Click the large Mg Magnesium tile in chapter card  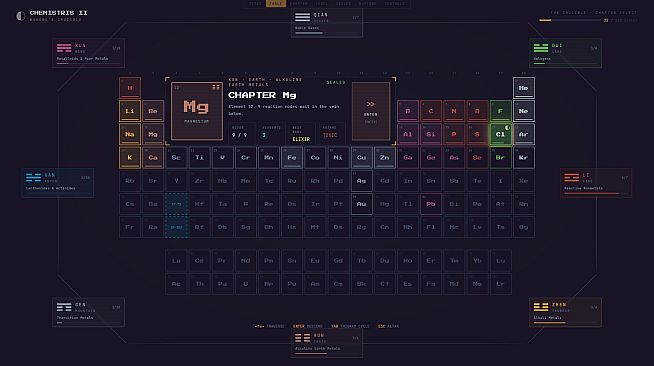click(x=197, y=111)
